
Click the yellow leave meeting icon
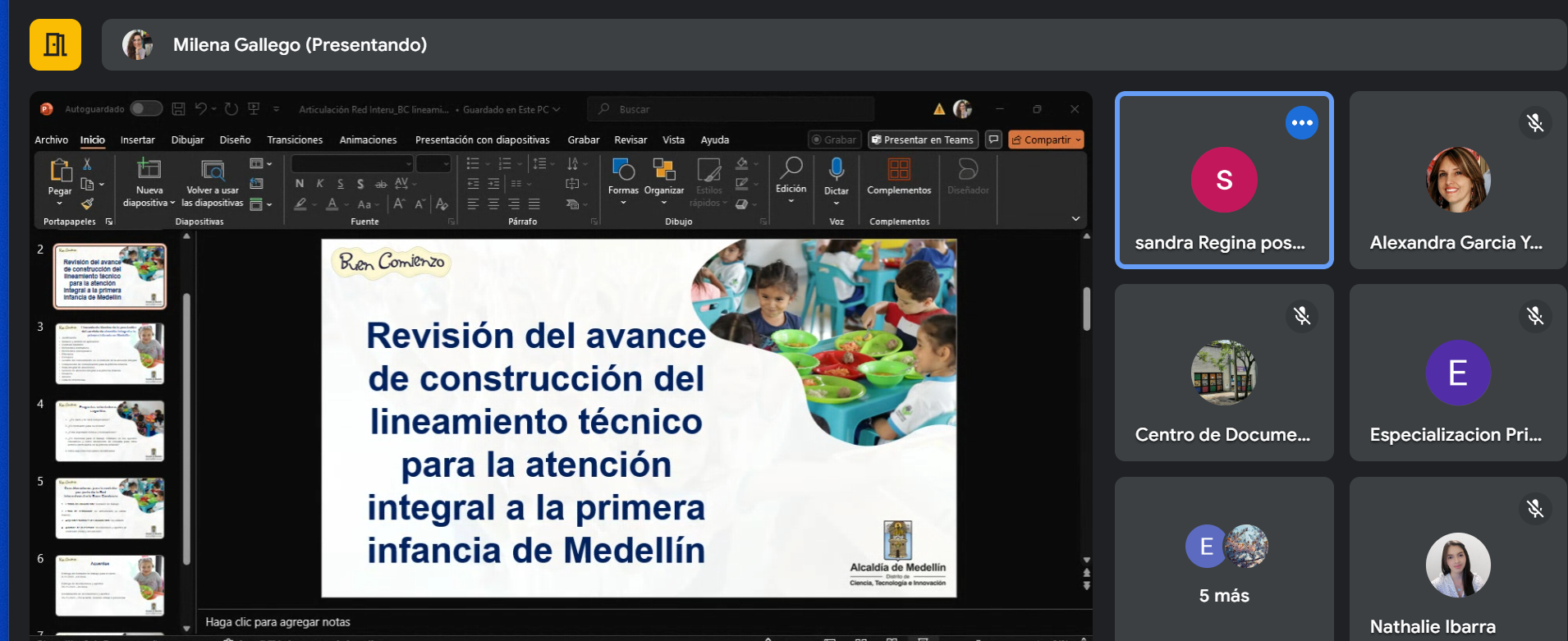[x=55, y=44]
